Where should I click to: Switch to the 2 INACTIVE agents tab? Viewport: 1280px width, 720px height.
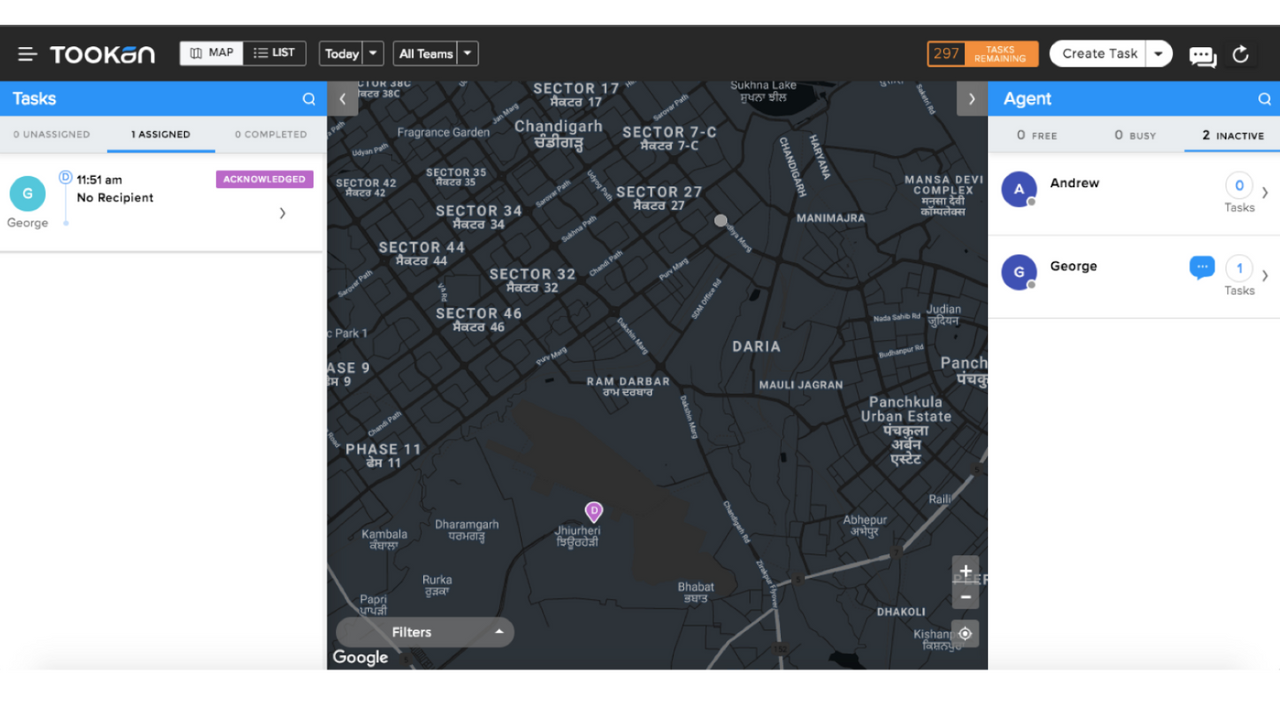[x=1231, y=134]
